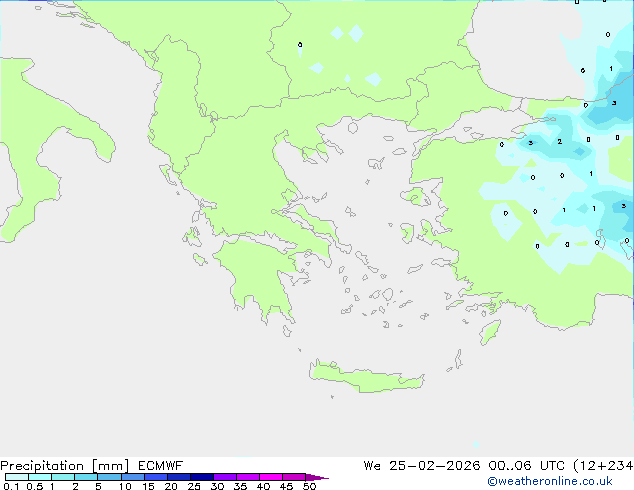The height and width of the screenshot is (490, 634).
Task: Click the legend value '10'
Action: tap(125, 486)
